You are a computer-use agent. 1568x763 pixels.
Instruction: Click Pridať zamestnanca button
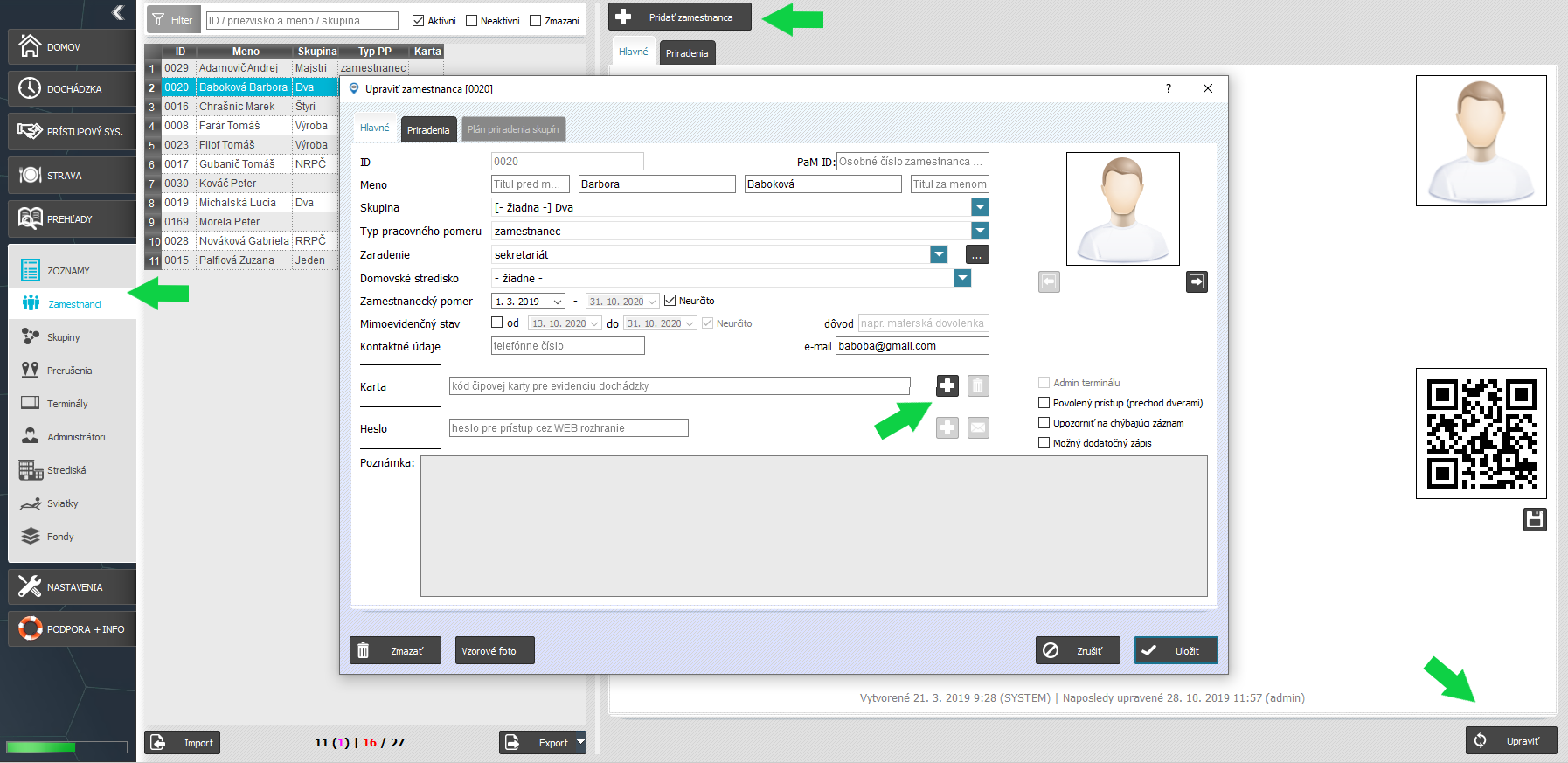click(680, 17)
